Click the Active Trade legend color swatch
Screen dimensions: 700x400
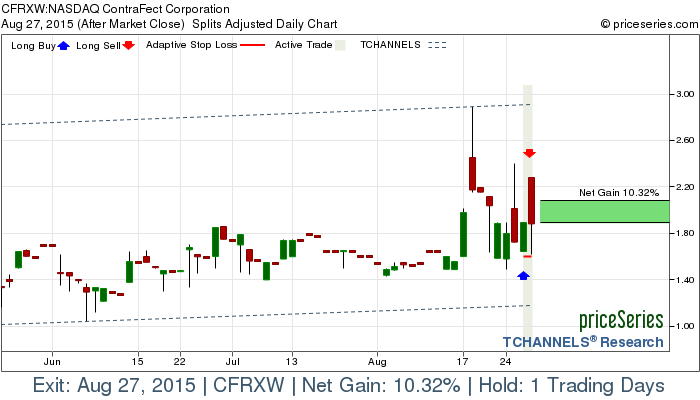(x=340, y=45)
